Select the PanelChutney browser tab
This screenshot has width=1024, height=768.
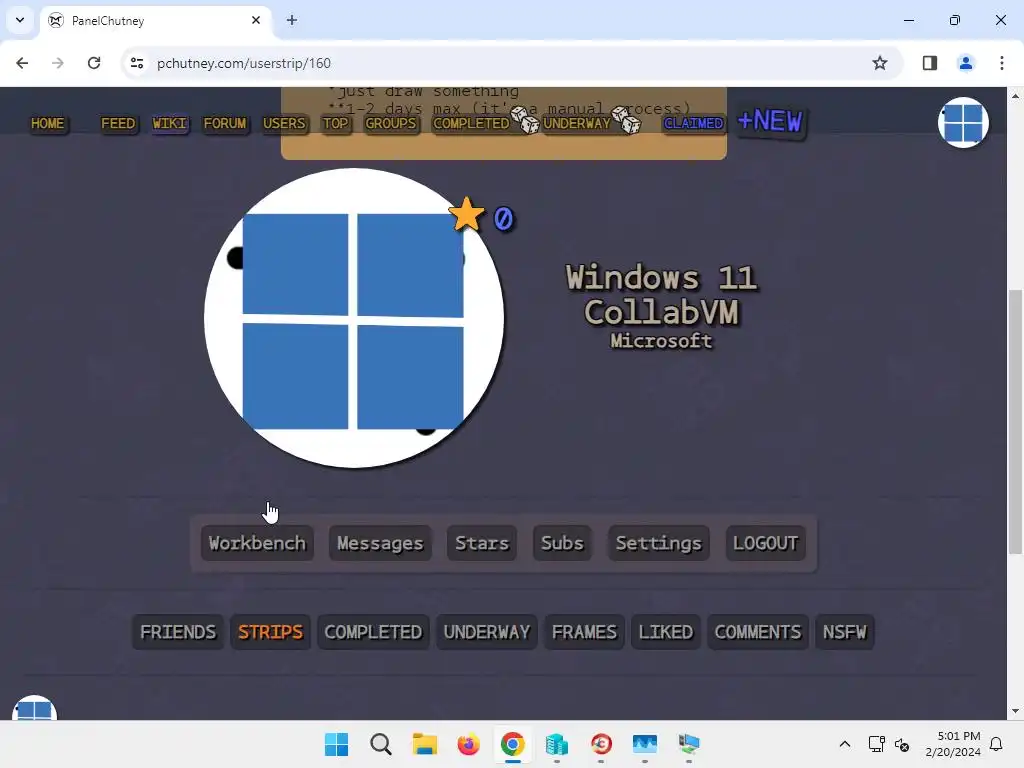(x=155, y=21)
